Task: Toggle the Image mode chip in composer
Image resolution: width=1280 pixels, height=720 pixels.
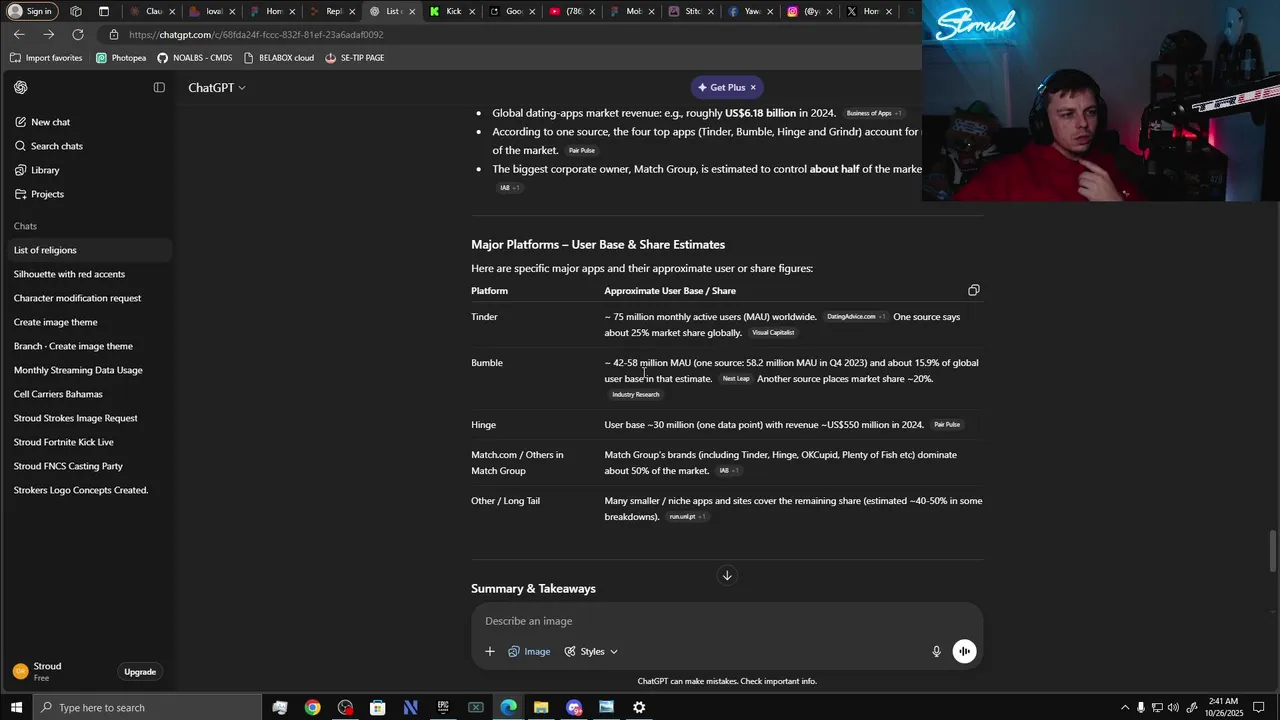Action: tap(529, 651)
